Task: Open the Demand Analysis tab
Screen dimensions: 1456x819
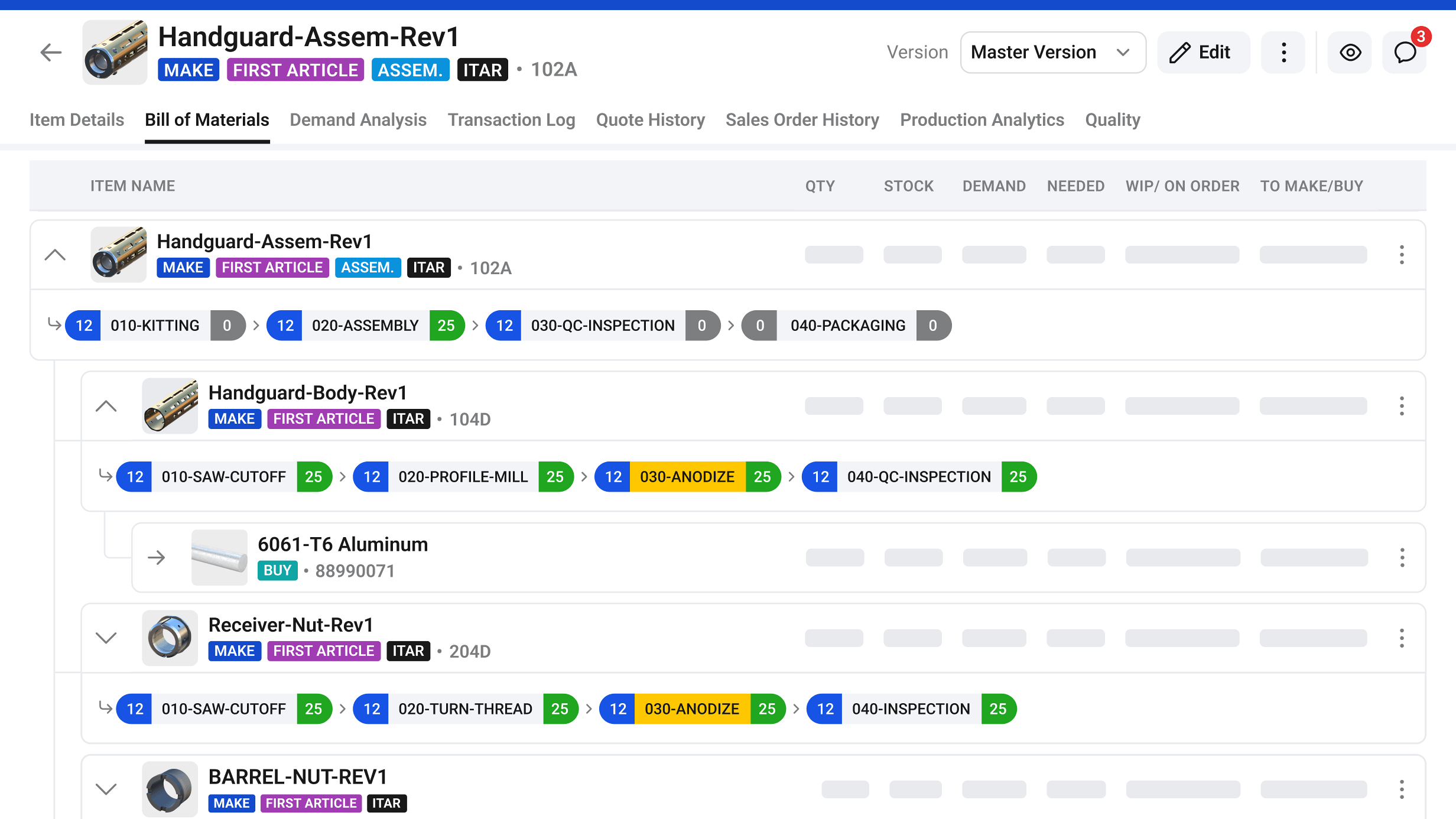Action: coord(358,120)
